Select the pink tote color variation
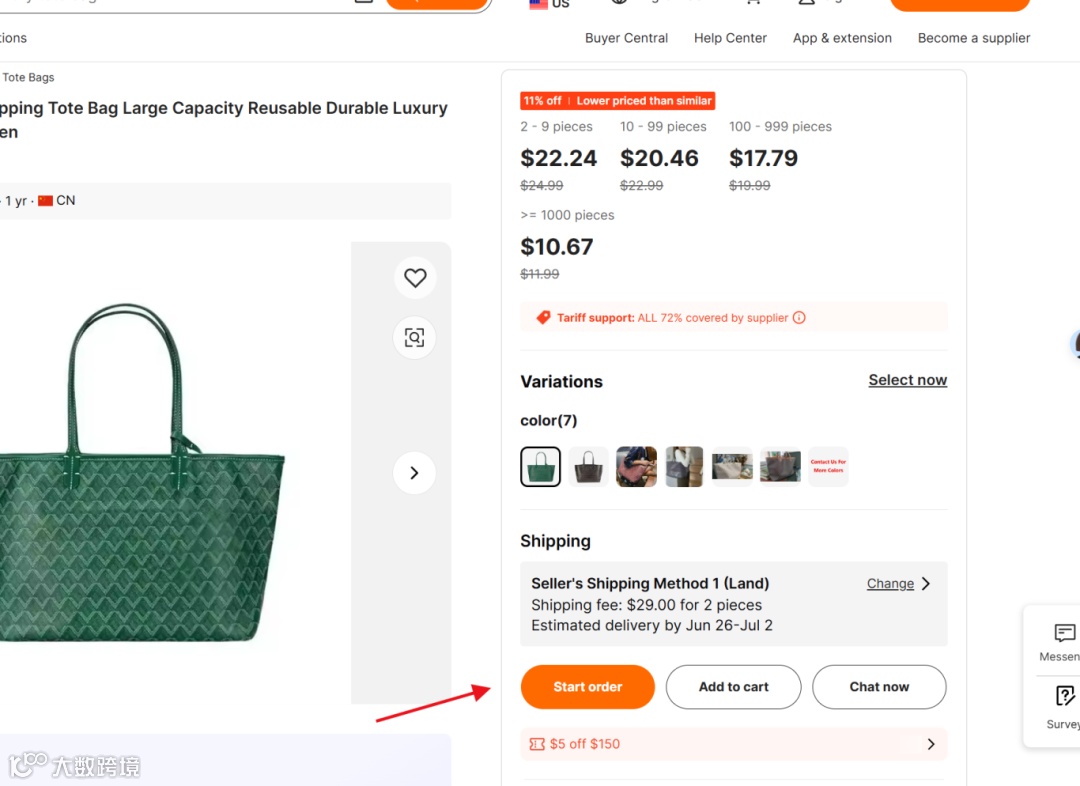The width and height of the screenshot is (1080, 786). coord(637,467)
